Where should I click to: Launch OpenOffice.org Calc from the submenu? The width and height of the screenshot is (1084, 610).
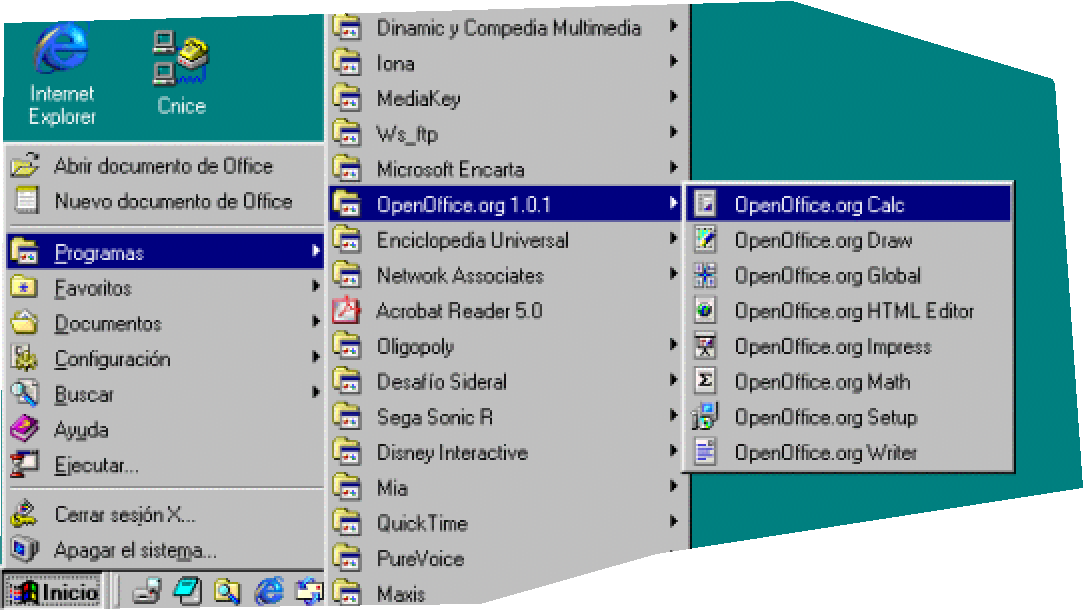click(x=818, y=205)
